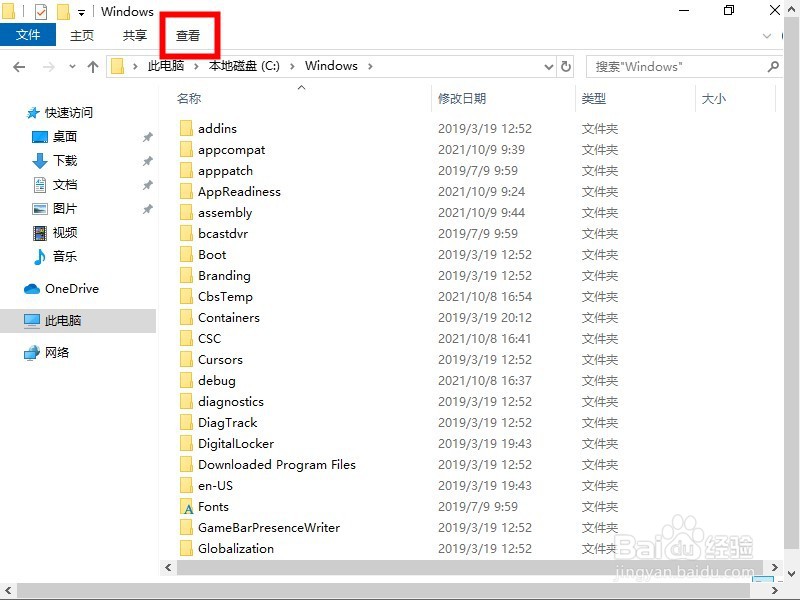Expand chevron after Windows breadcrumb
The width and height of the screenshot is (800, 600).
pyautogui.click(x=370, y=66)
